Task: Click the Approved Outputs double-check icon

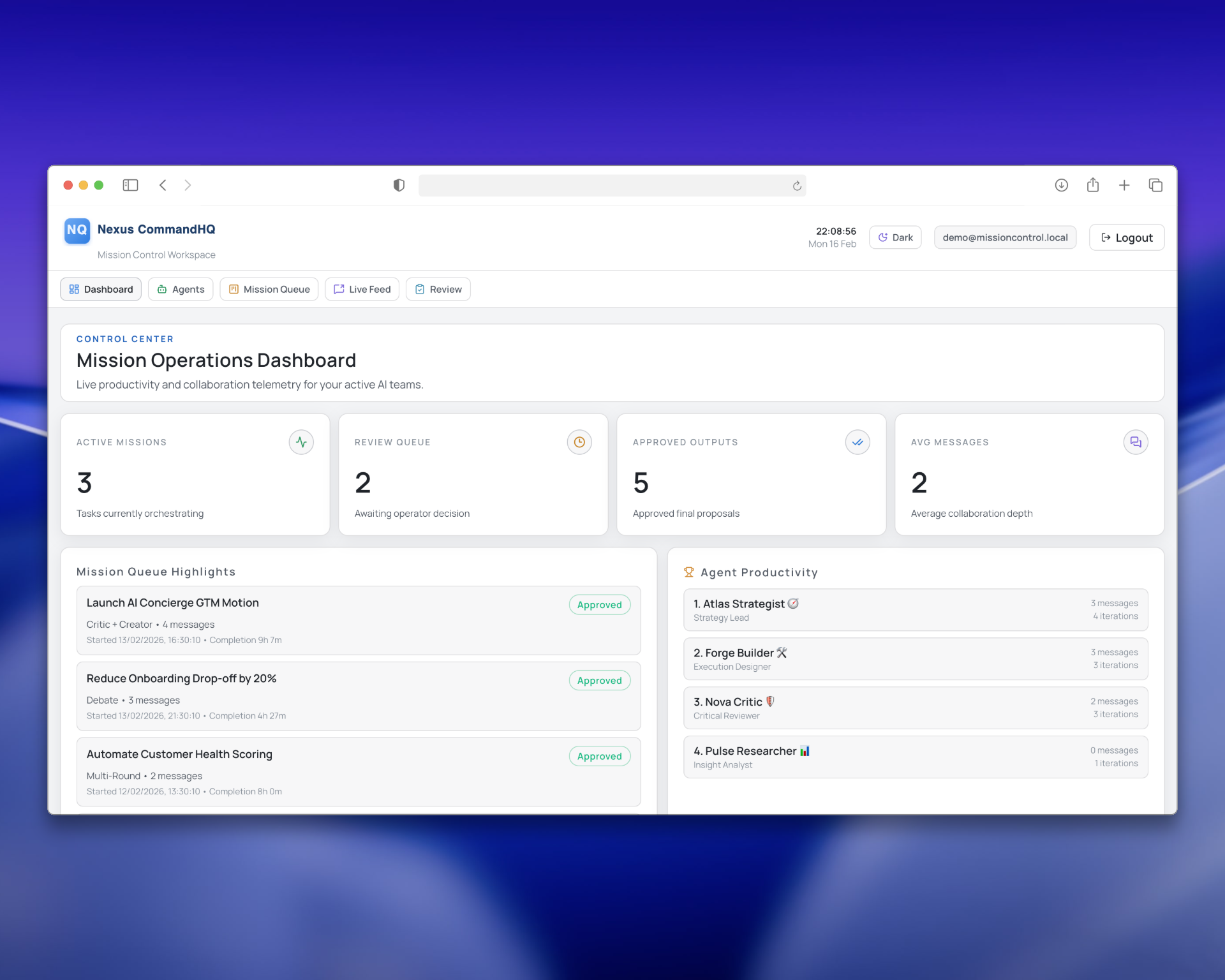Action: [x=857, y=442]
